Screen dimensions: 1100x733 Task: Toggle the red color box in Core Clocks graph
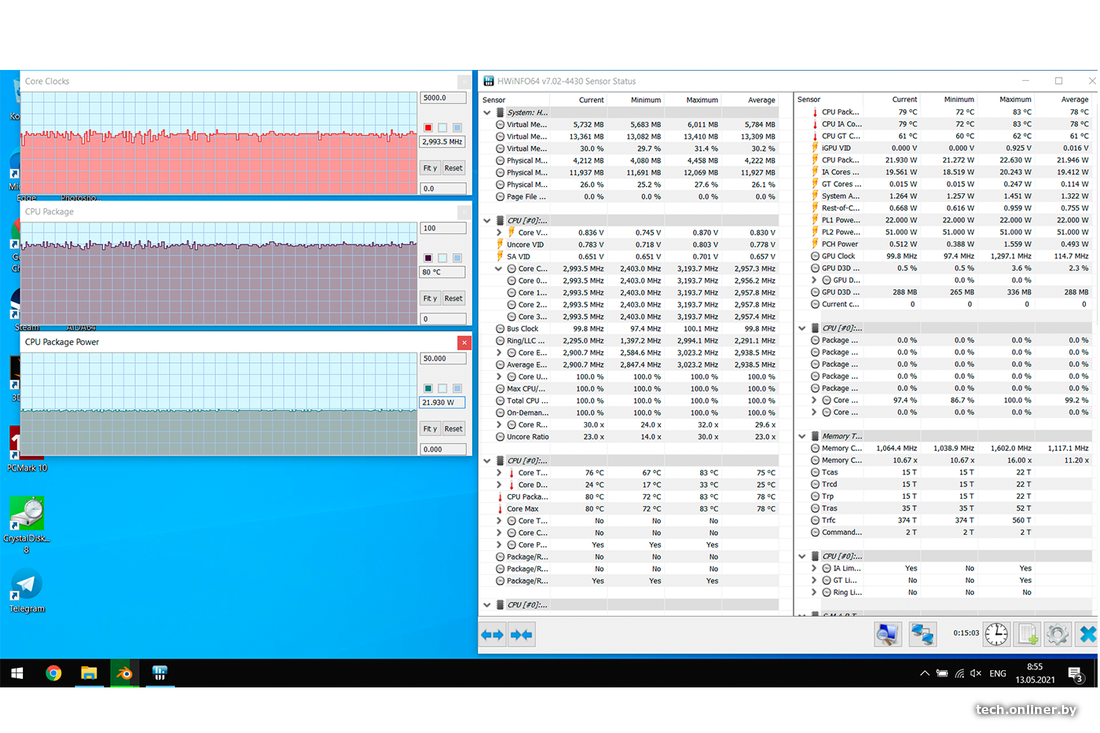click(x=428, y=128)
